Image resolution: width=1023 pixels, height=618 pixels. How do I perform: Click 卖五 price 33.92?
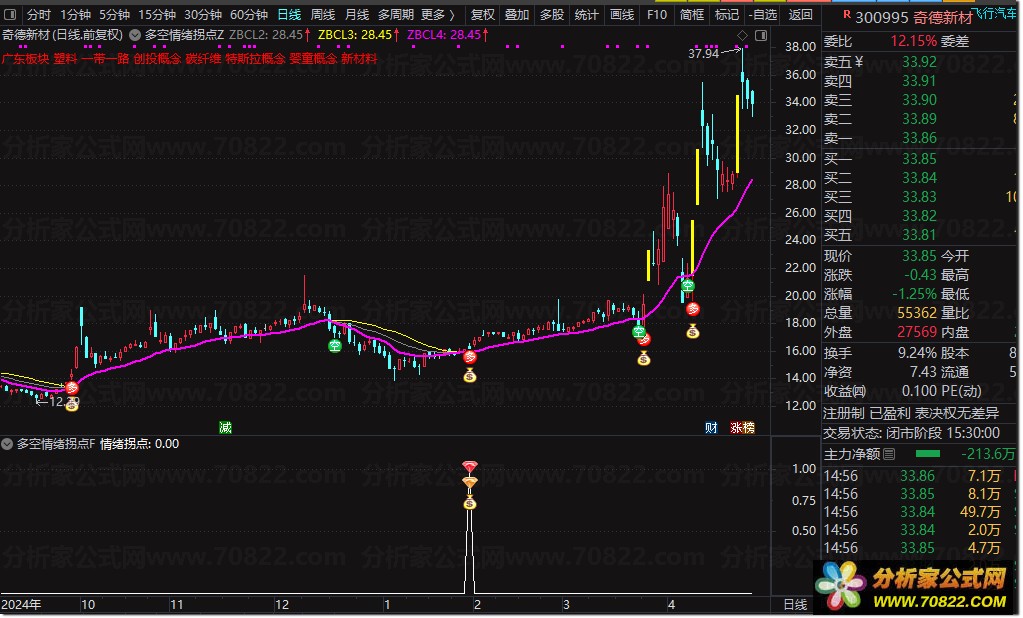point(919,62)
